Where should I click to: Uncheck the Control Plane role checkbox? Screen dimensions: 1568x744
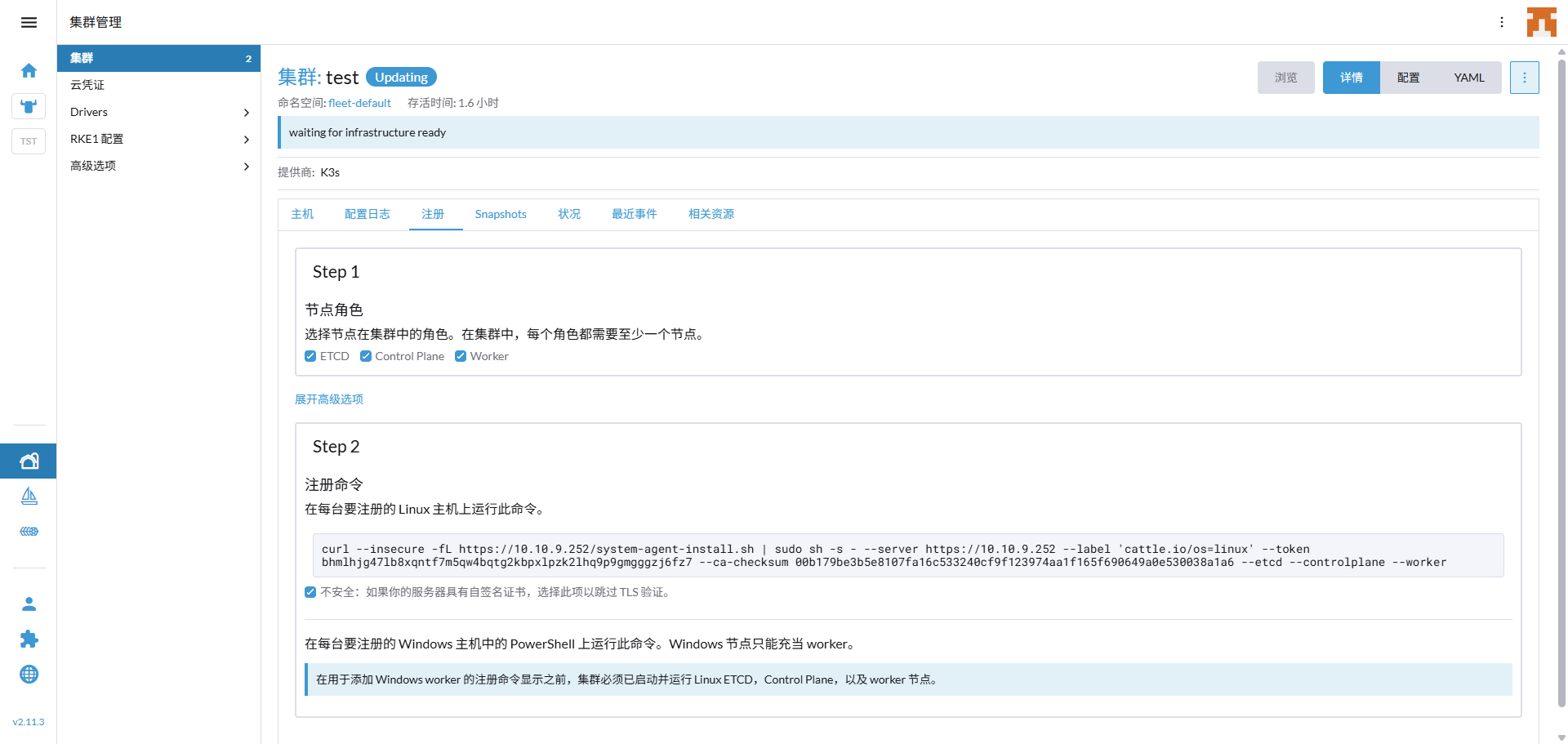click(x=366, y=356)
